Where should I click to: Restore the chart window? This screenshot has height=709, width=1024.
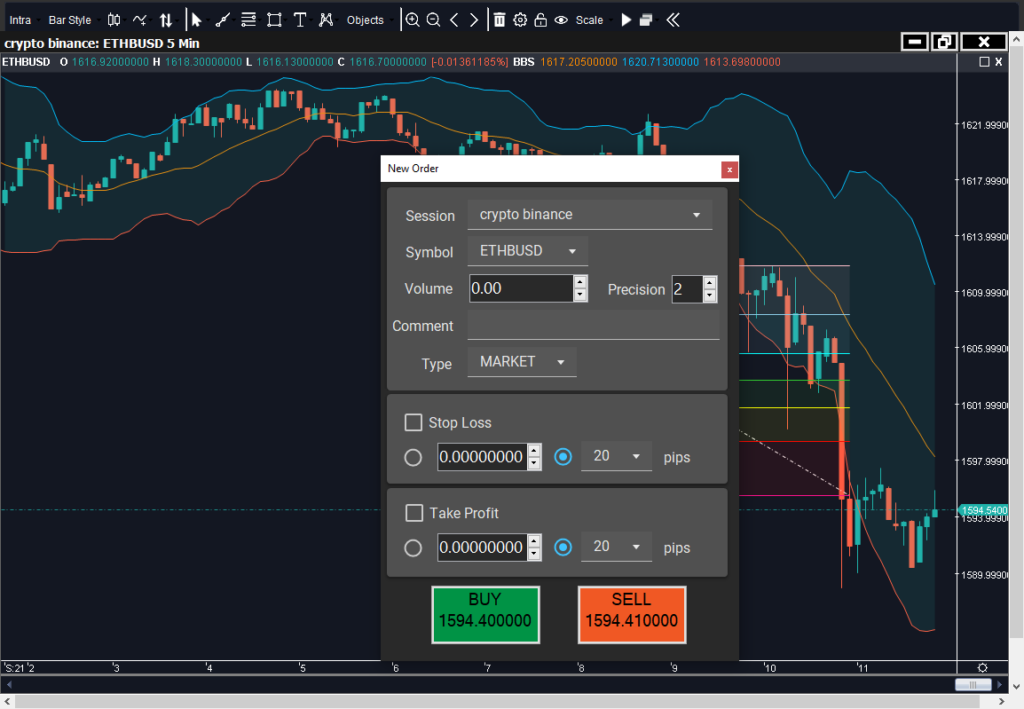(x=944, y=42)
